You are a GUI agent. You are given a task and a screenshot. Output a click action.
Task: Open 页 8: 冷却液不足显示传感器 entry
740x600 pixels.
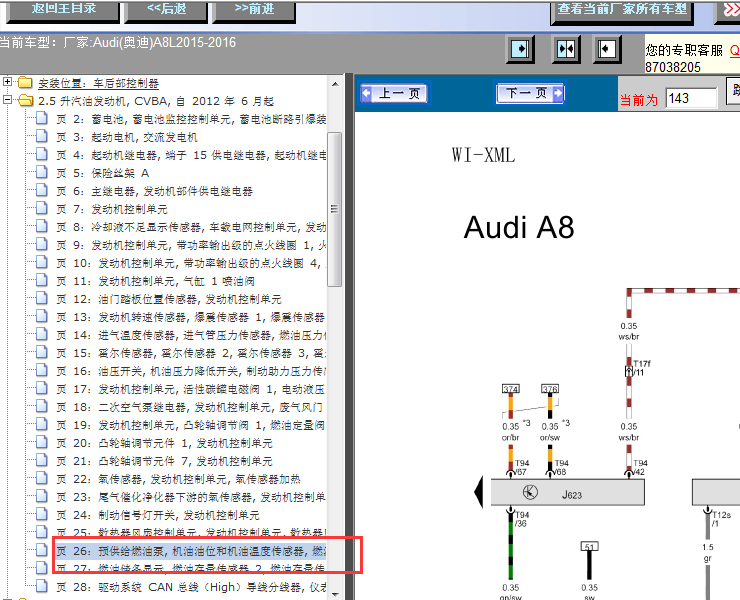click(x=191, y=227)
